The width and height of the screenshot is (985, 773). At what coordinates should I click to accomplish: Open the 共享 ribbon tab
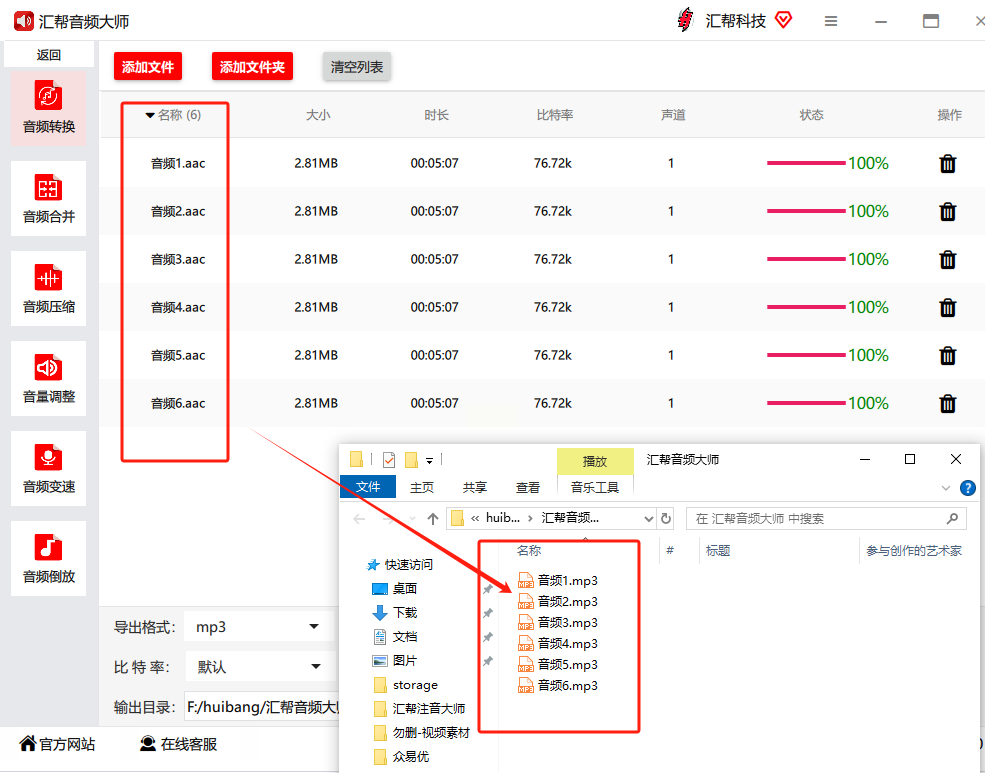pos(475,487)
